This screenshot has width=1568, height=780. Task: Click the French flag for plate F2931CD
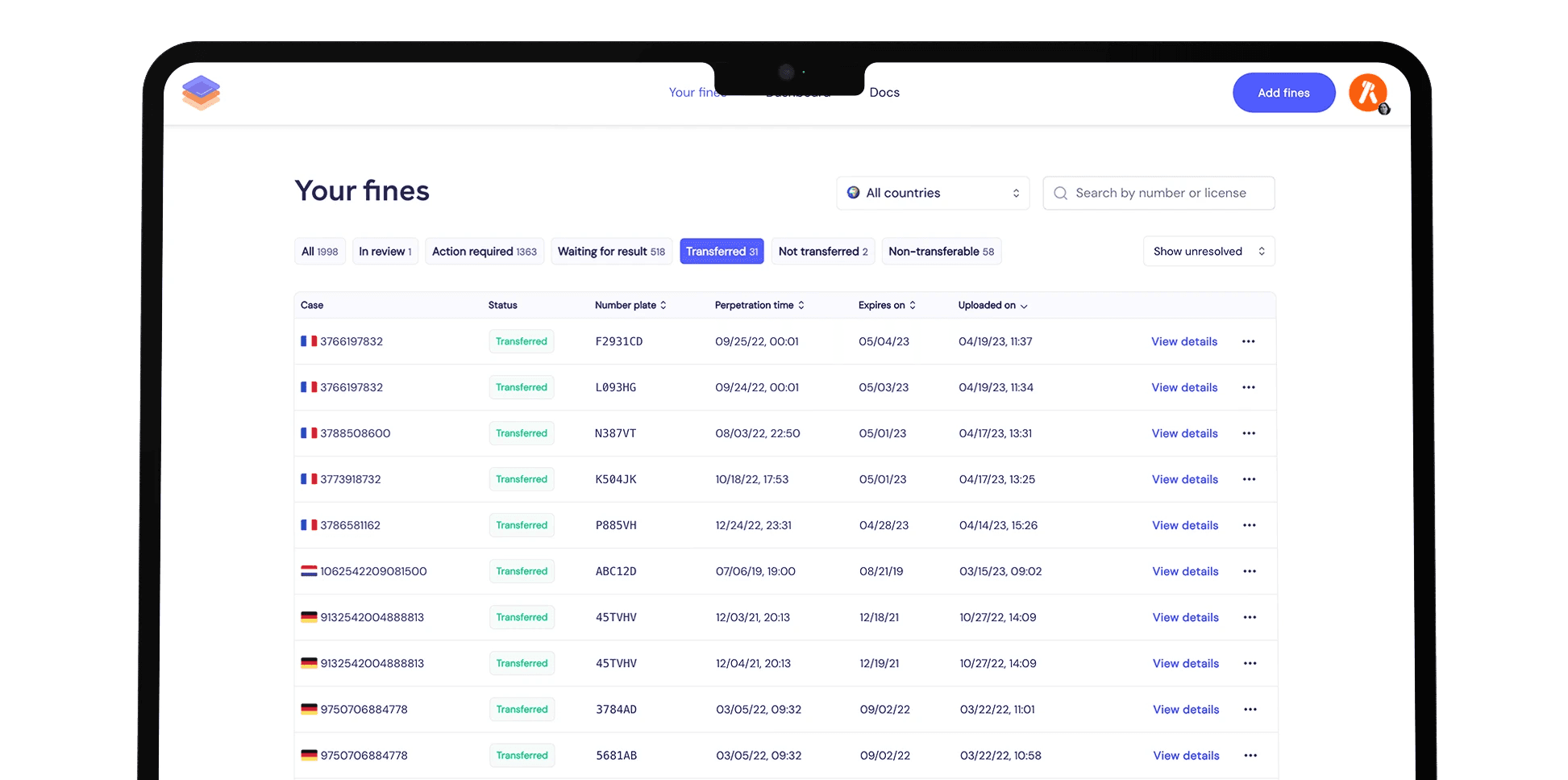coord(309,341)
